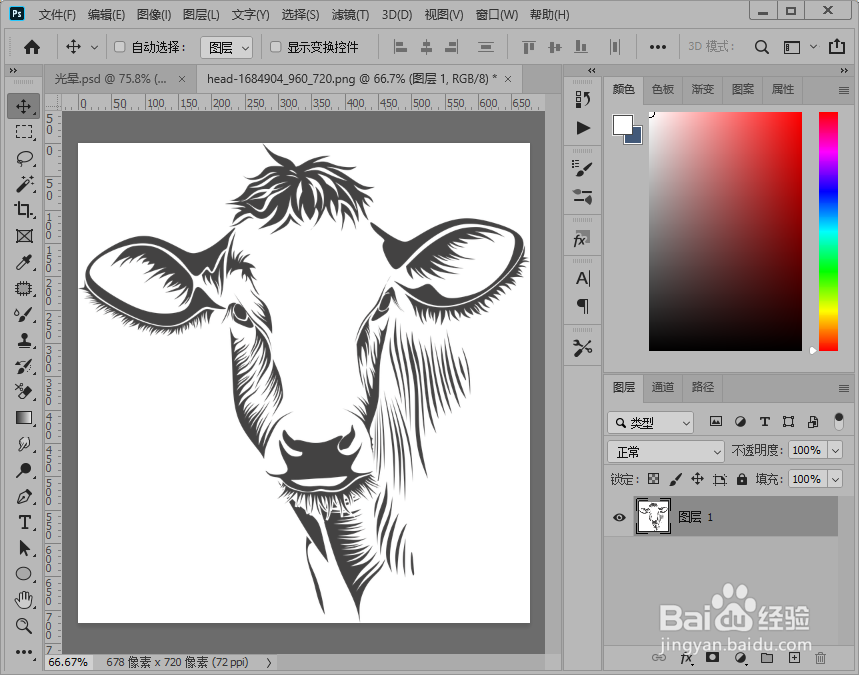Open the 图层 auto-select dropdown

226,48
